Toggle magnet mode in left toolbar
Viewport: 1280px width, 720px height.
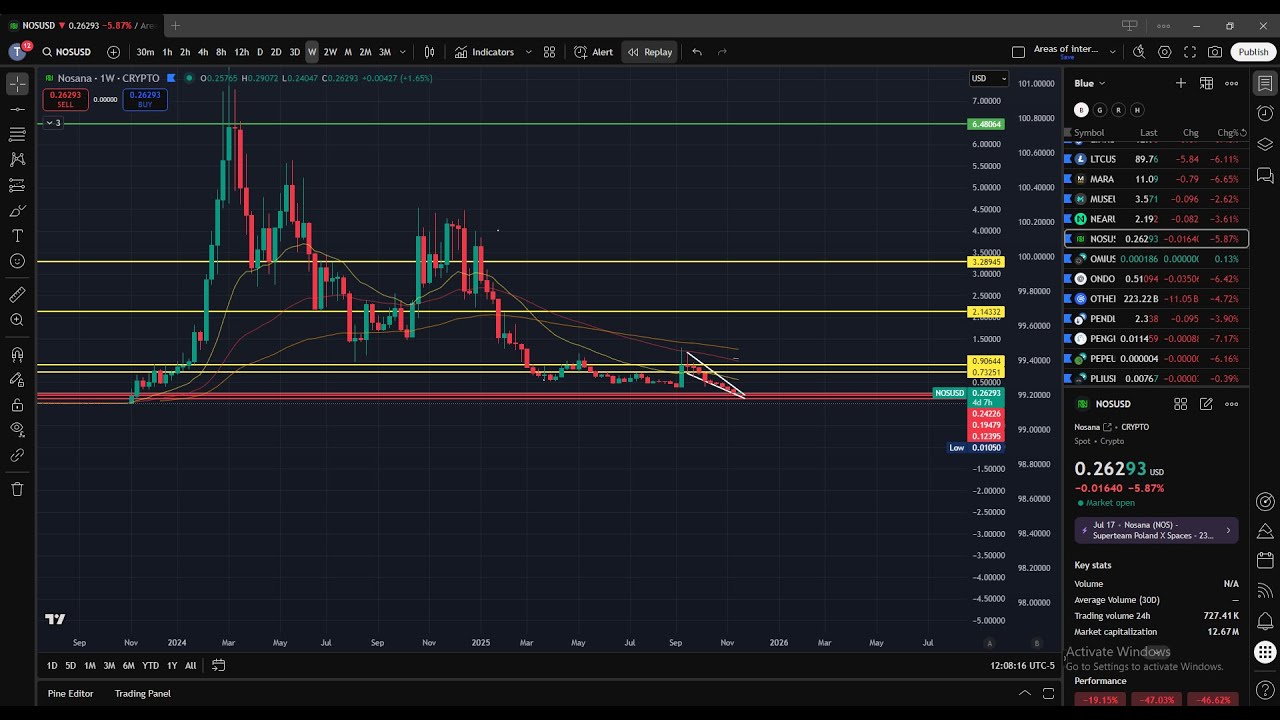pos(17,354)
